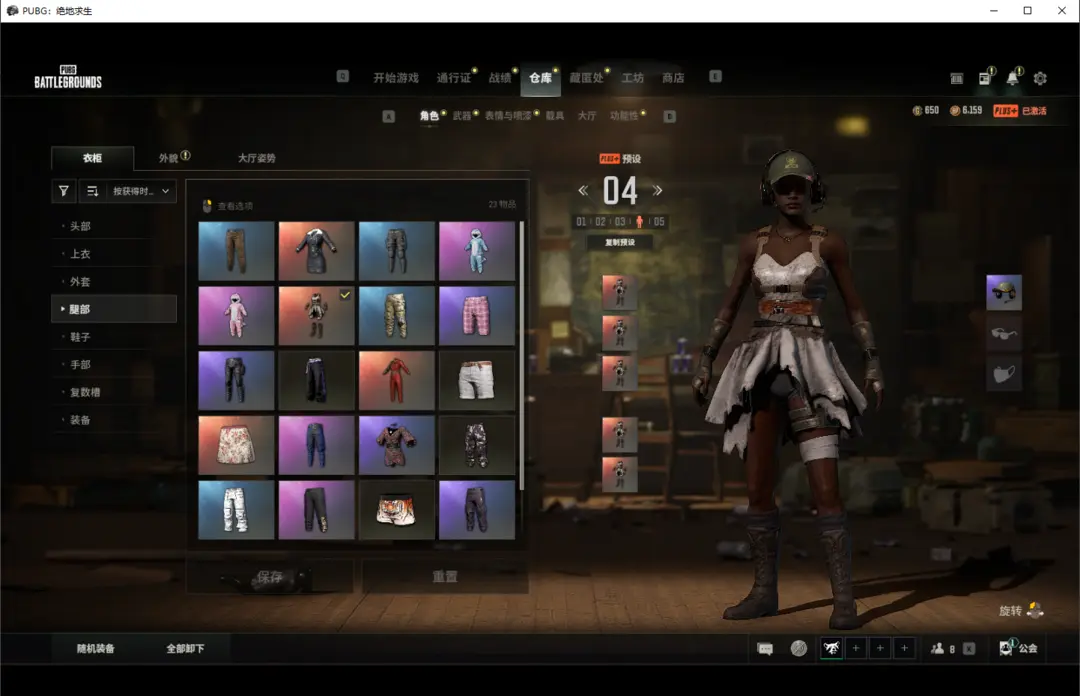Select the floral skirt thumbnail
Image resolution: width=1080 pixels, height=696 pixels.
[236, 445]
